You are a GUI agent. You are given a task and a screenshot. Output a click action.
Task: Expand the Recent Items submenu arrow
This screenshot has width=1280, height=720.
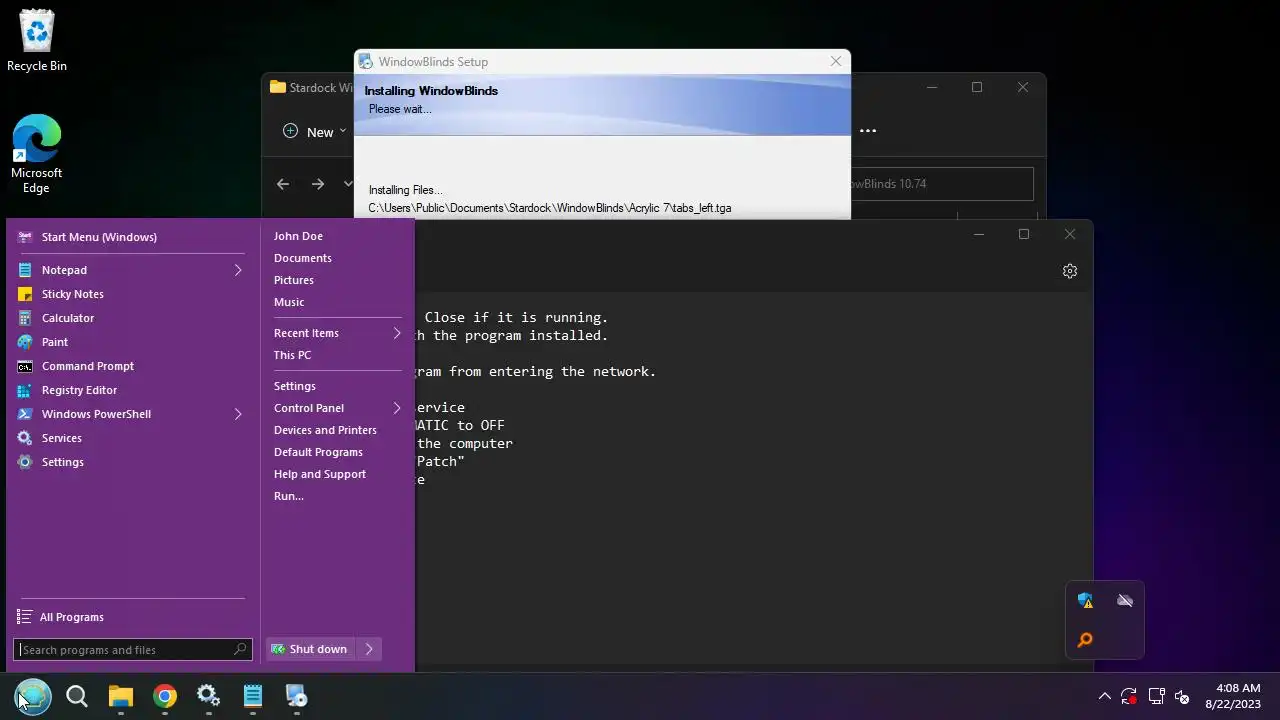click(x=397, y=333)
